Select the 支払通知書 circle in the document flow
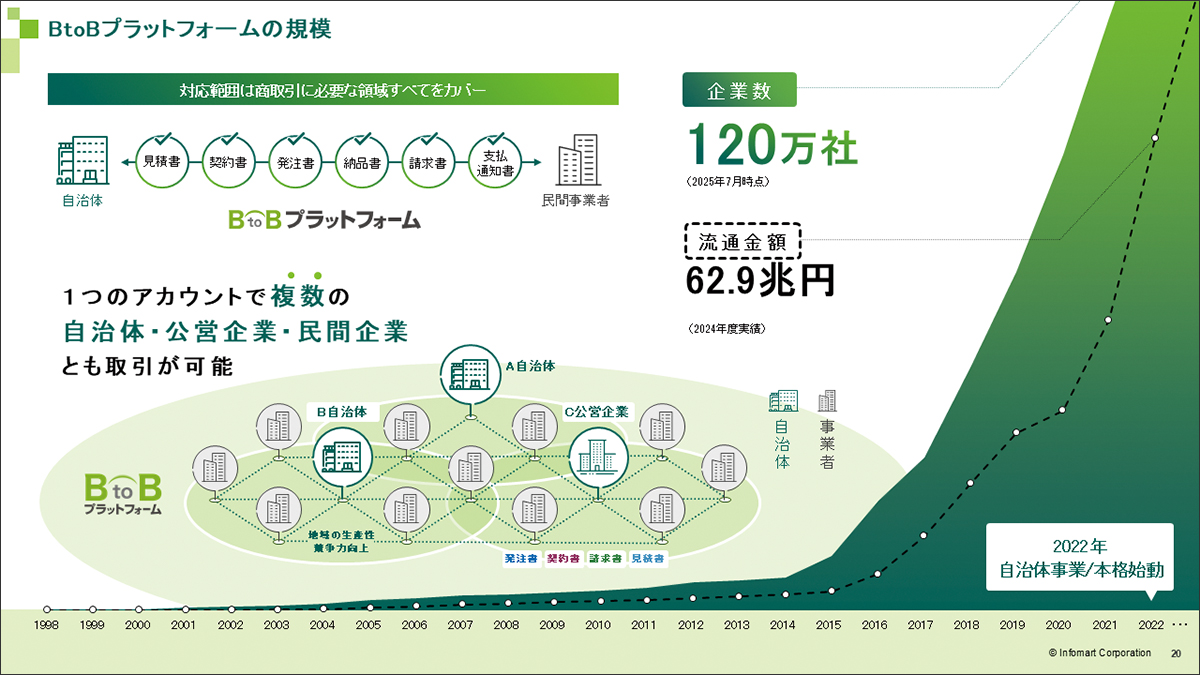The image size is (1200, 675). (497, 161)
